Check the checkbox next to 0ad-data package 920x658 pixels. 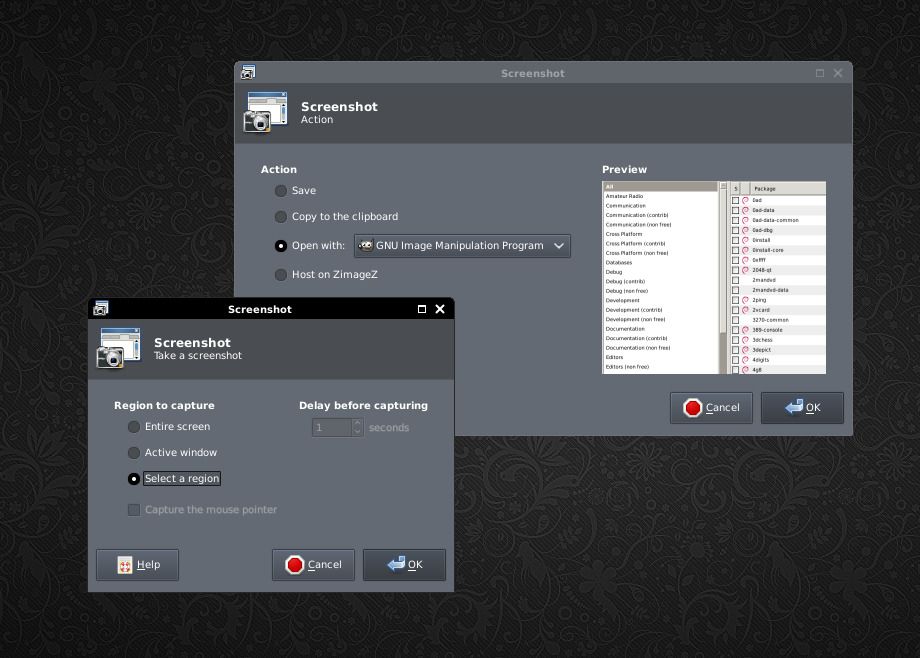click(735, 210)
